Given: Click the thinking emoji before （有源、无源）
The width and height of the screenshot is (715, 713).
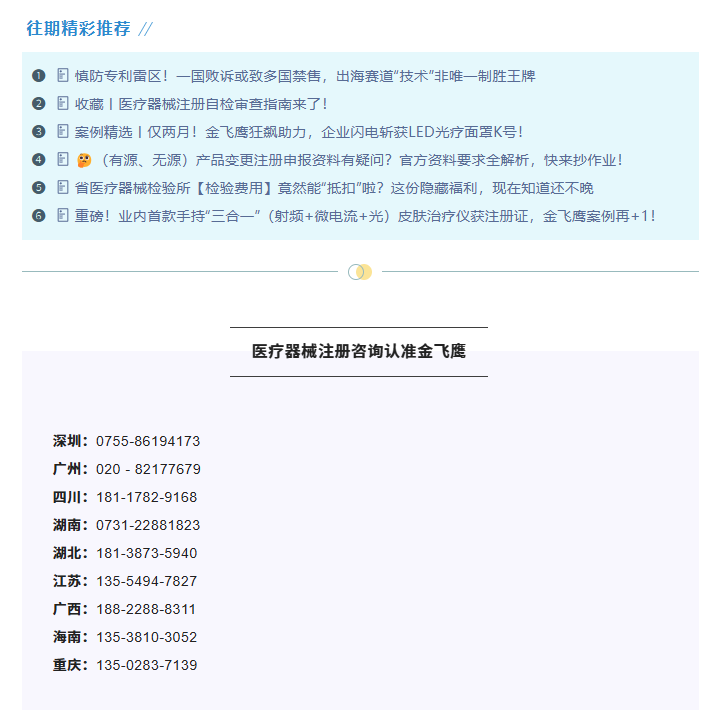Looking at the screenshot, I should [x=84, y=160].
